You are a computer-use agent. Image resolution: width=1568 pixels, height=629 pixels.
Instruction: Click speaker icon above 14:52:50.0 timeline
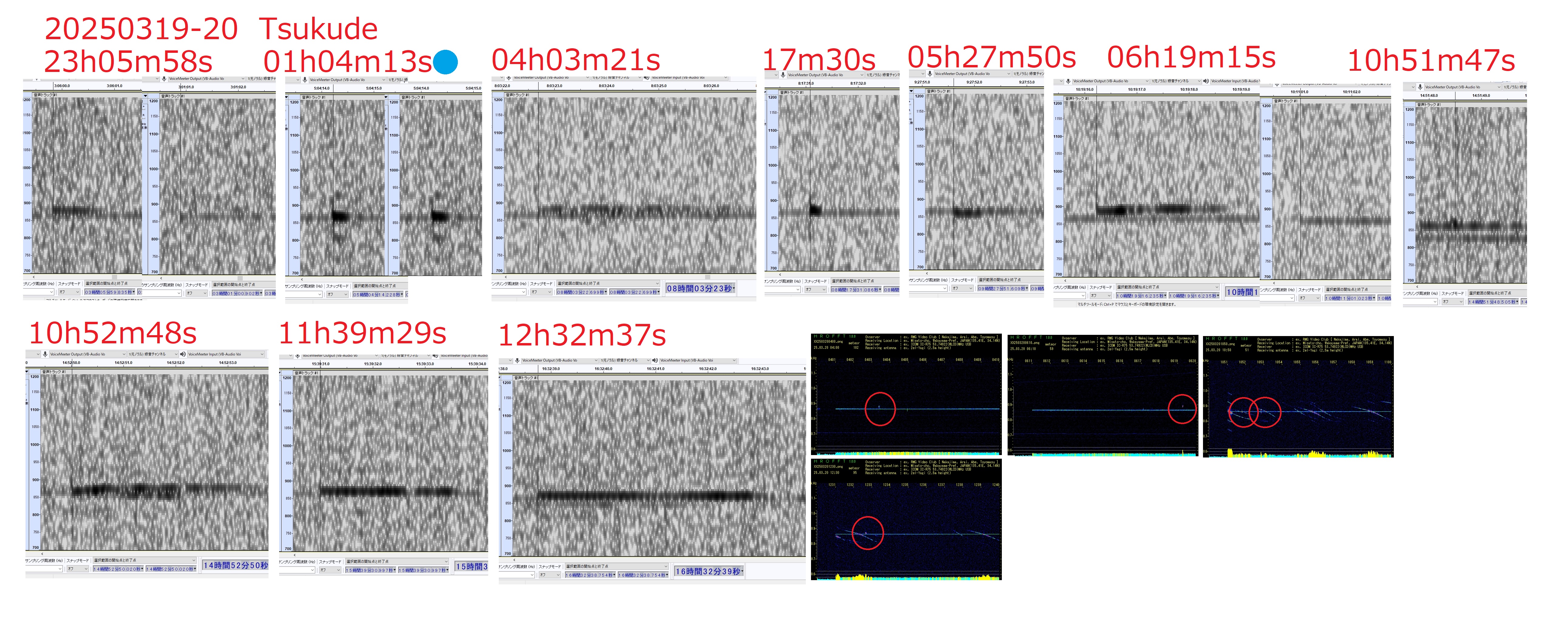[x=183, y=354]
